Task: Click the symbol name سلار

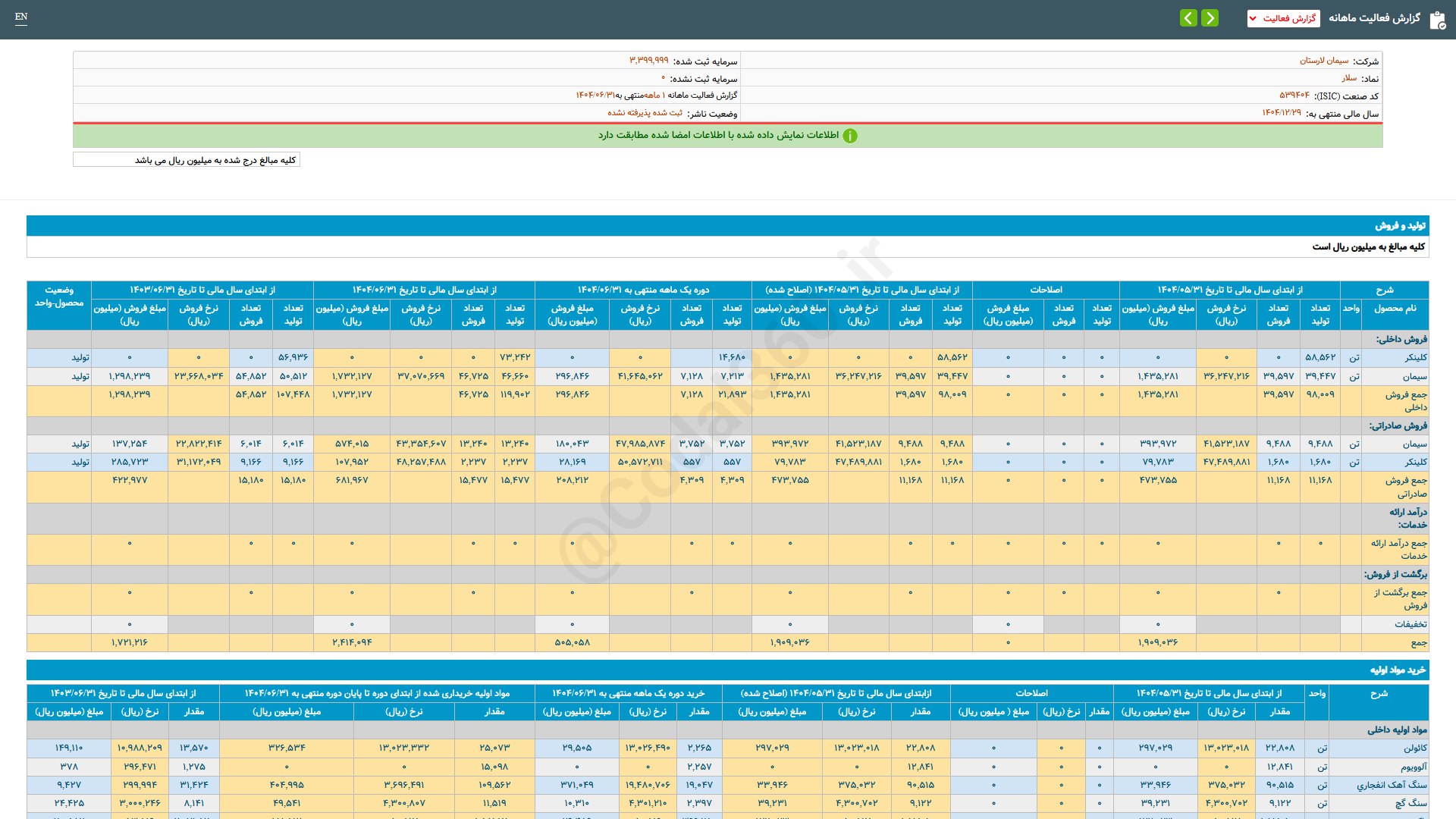Action: pyautogui.click(x=1349, y=78)
